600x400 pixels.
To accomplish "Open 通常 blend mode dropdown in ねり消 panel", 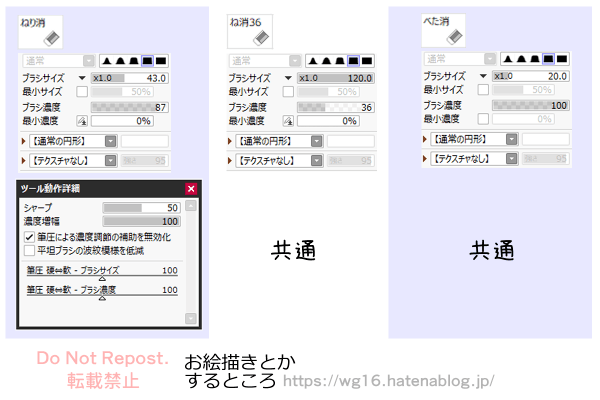I will (59, 61).
